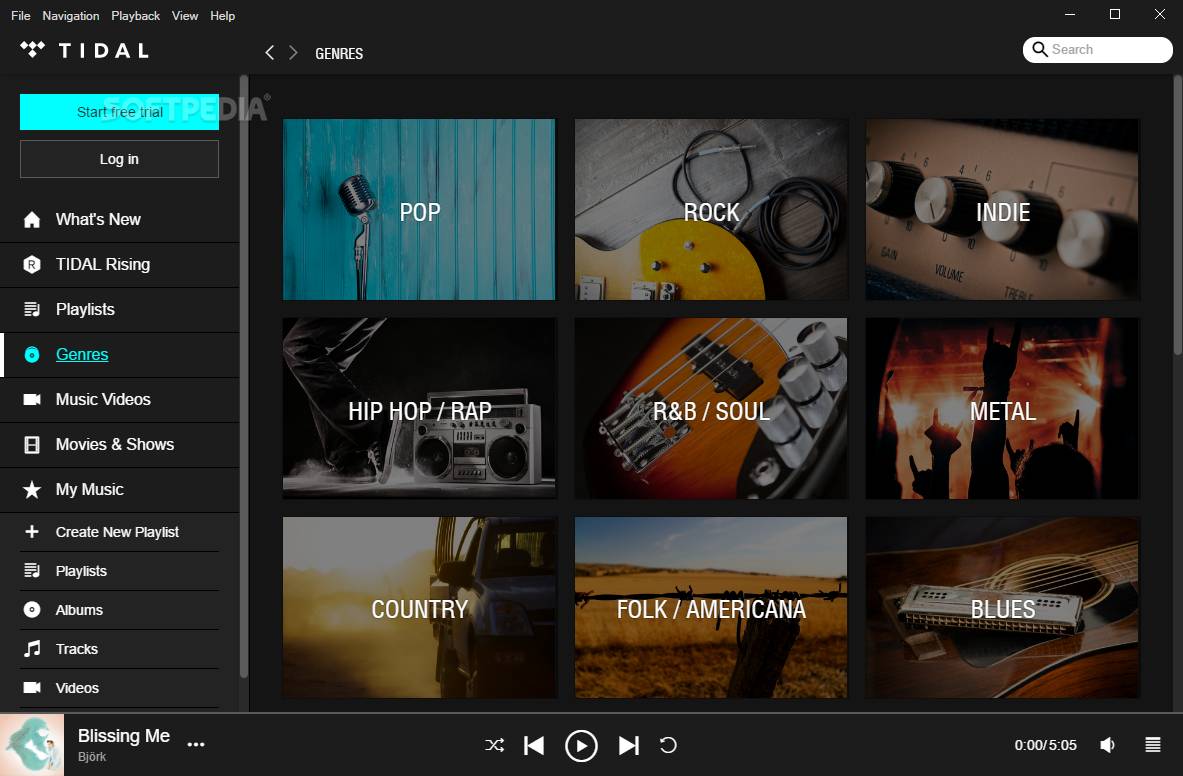Open My Music section
The width and height of the screenshot is (1183, 776).
tap(119, 489)
